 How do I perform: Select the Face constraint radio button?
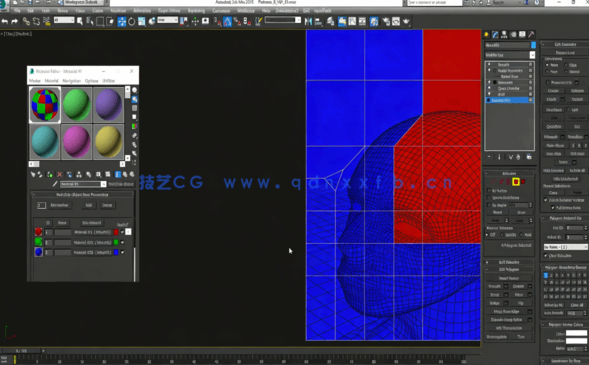(547, 71)
